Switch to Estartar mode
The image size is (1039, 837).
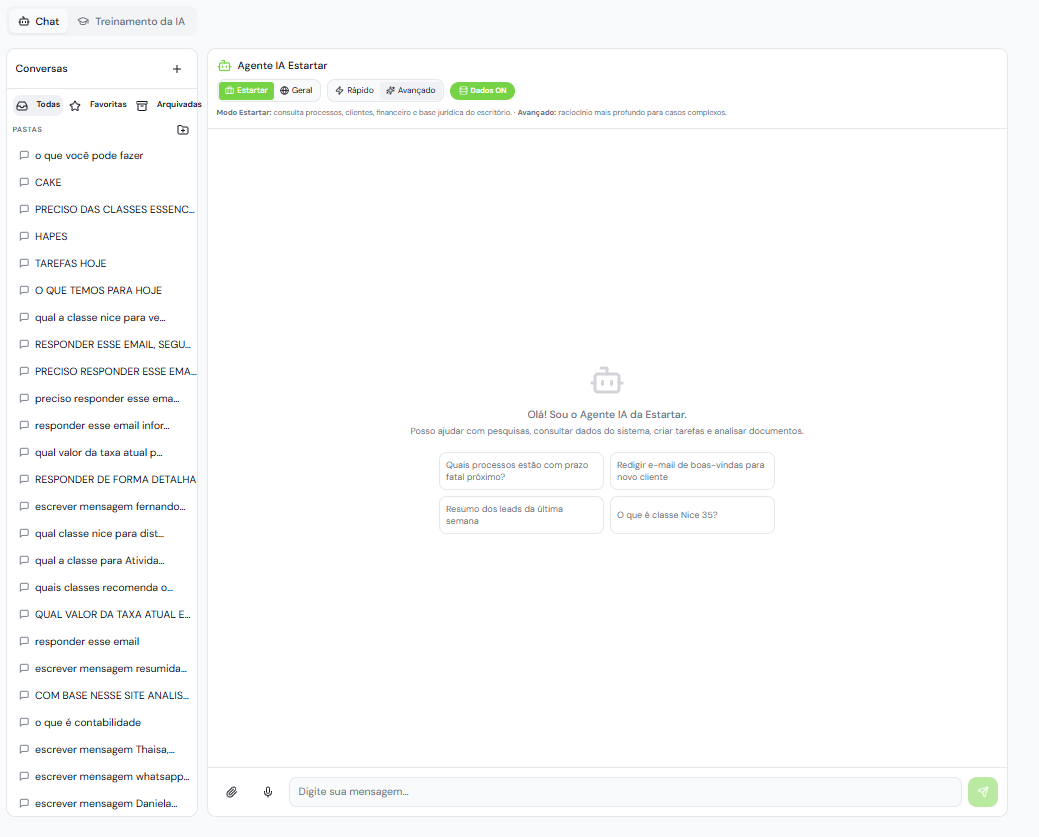(246, 91)
